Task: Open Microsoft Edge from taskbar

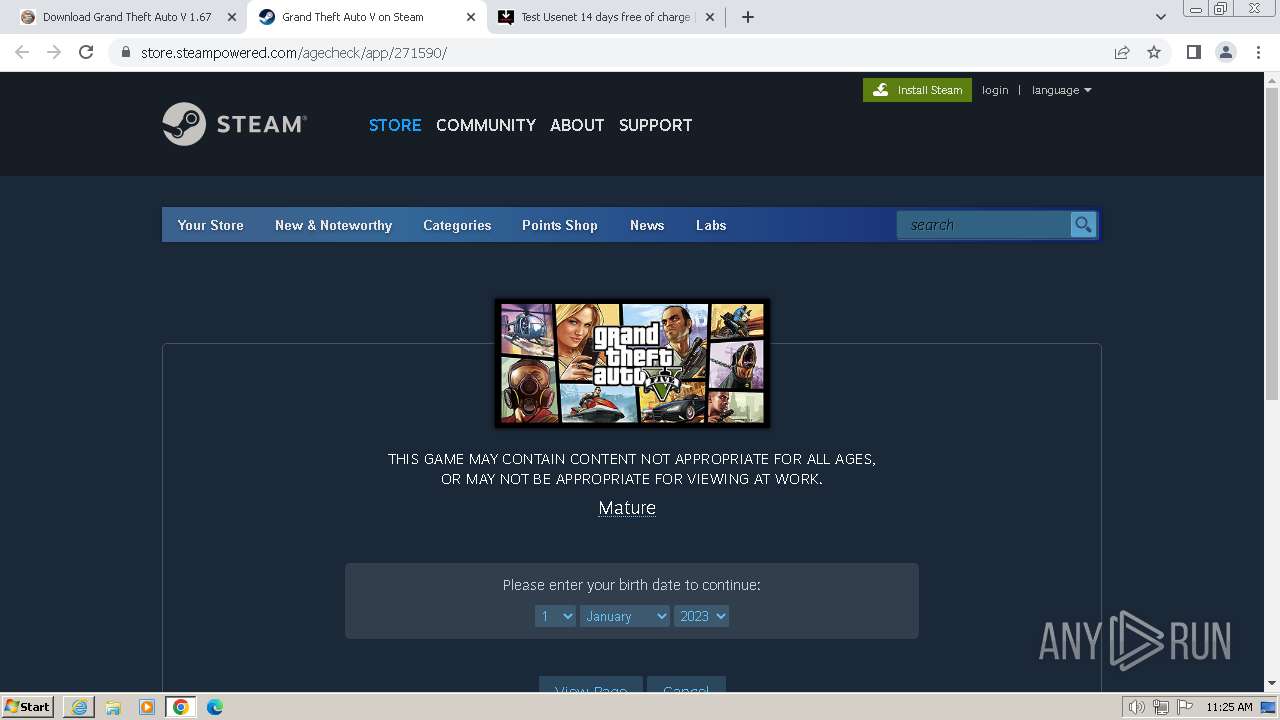Action: click(x=215, y=707)
